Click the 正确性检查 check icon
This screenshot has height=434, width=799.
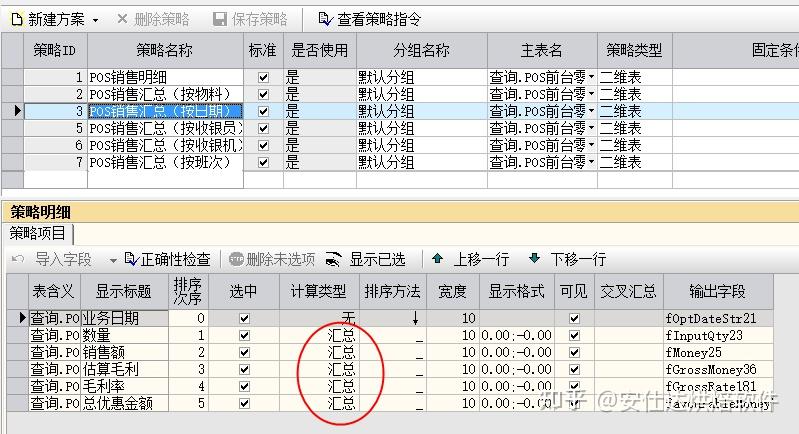point(132,259)
